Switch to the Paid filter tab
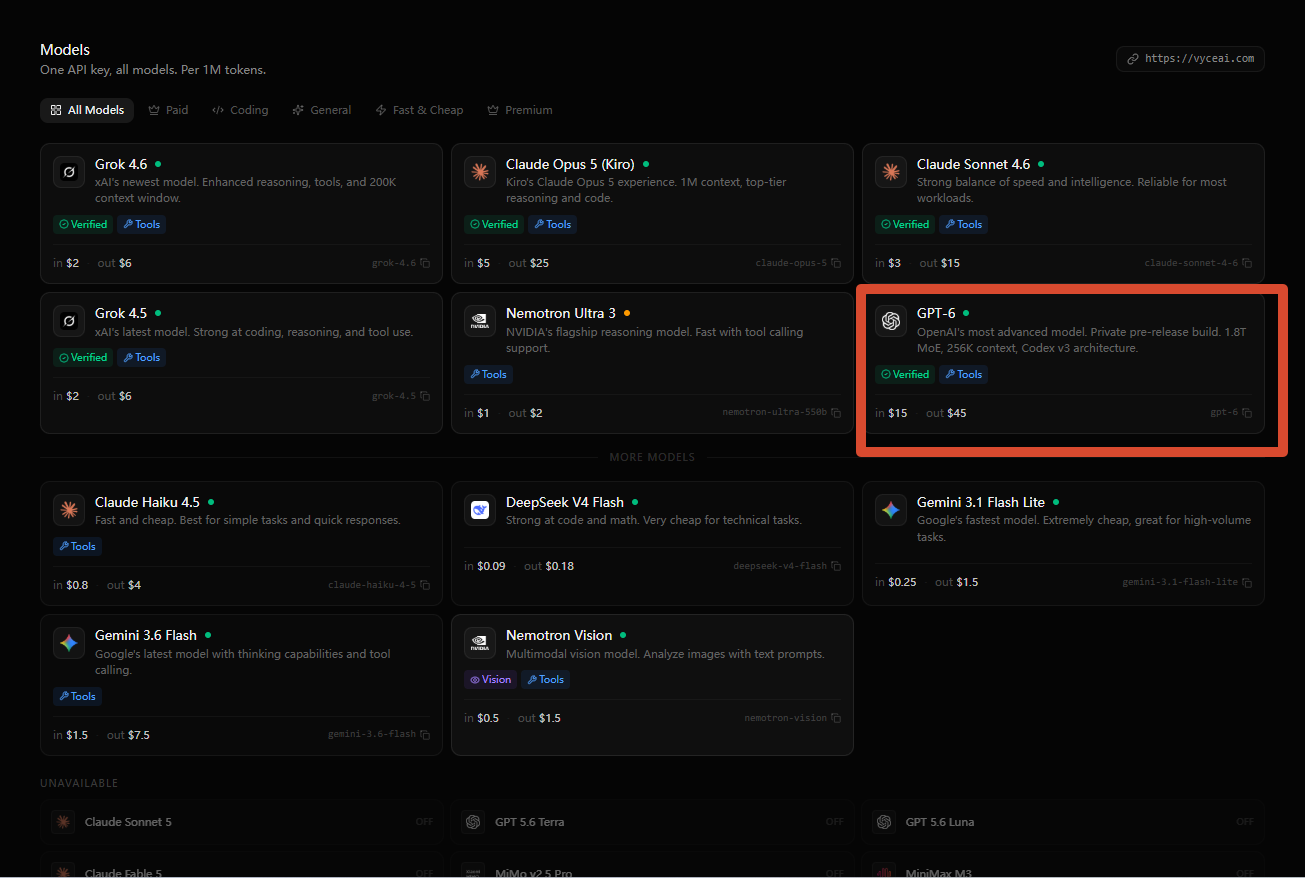This screenshot has height=878, width=1305. [168, 110]
